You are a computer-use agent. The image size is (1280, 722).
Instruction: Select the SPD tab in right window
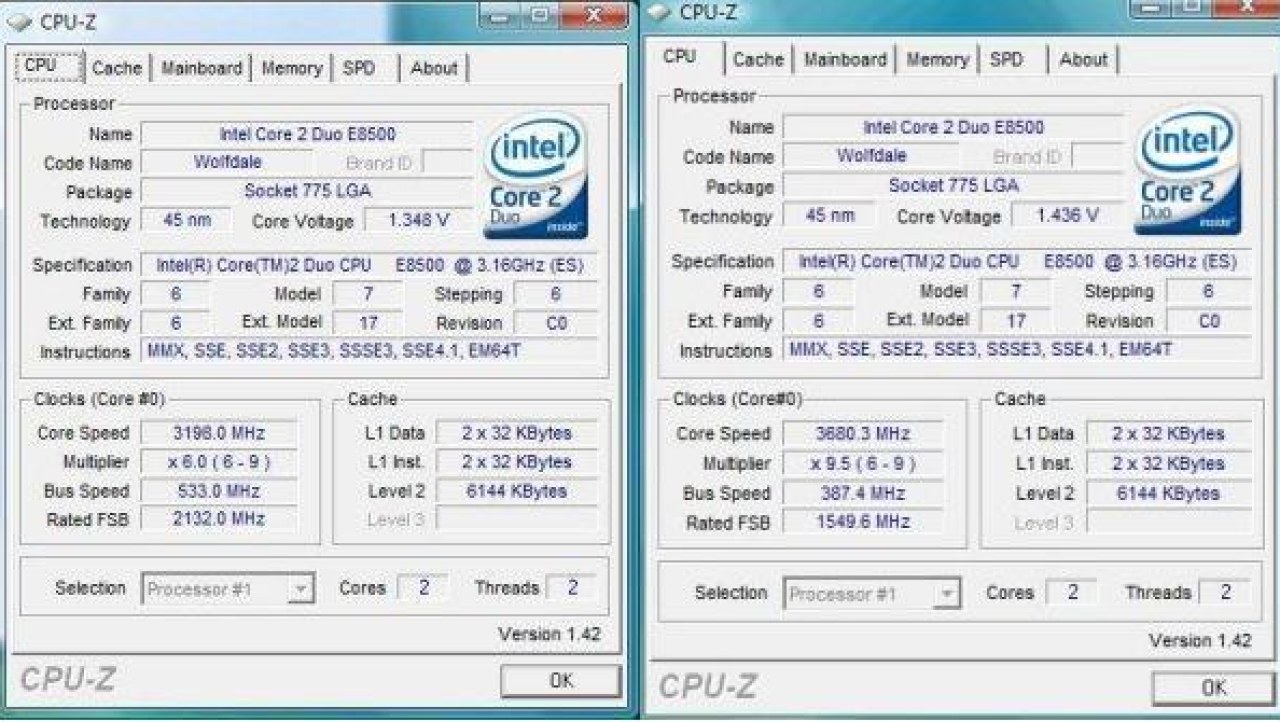[x=1007, y=59]
